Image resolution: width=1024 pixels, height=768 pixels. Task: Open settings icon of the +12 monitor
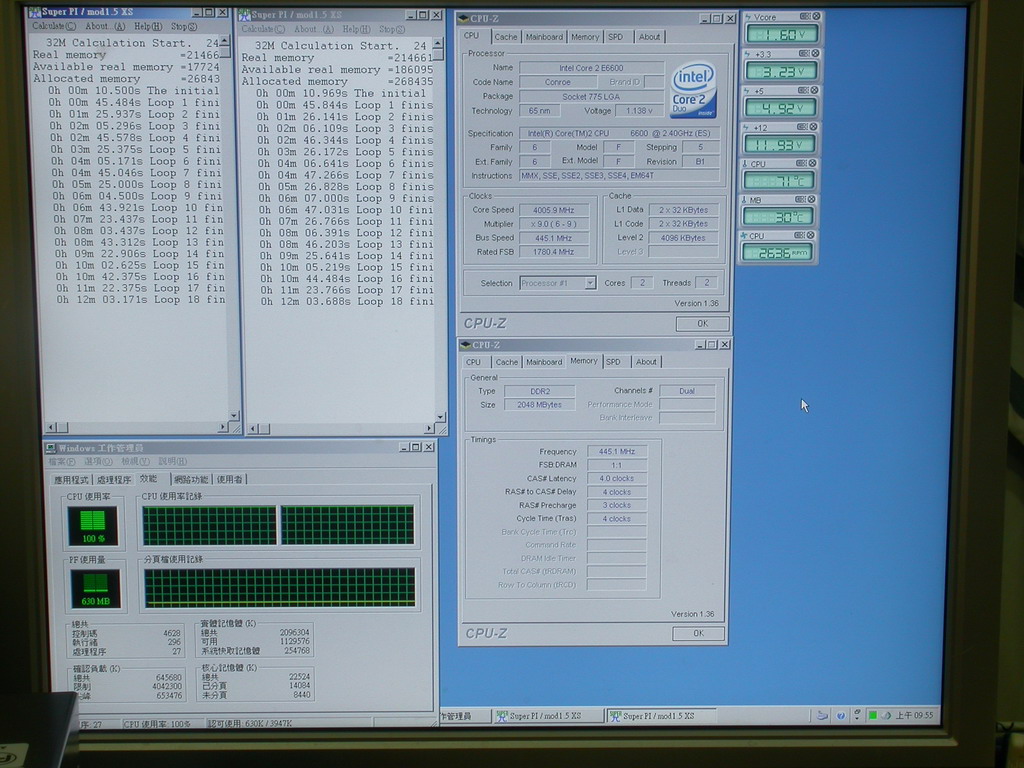pos(802,127)
